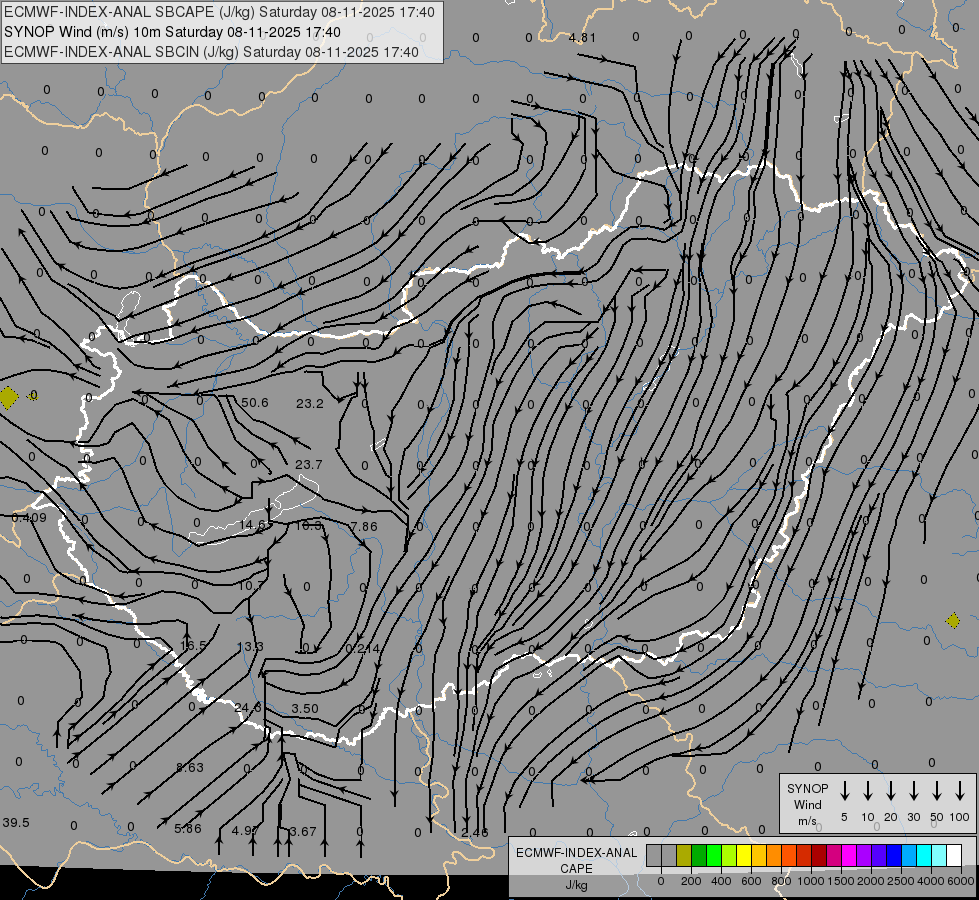Click the 2500 tick label in CAPE legend
This screenshot has width=979, height=900.
pos(901,881)
